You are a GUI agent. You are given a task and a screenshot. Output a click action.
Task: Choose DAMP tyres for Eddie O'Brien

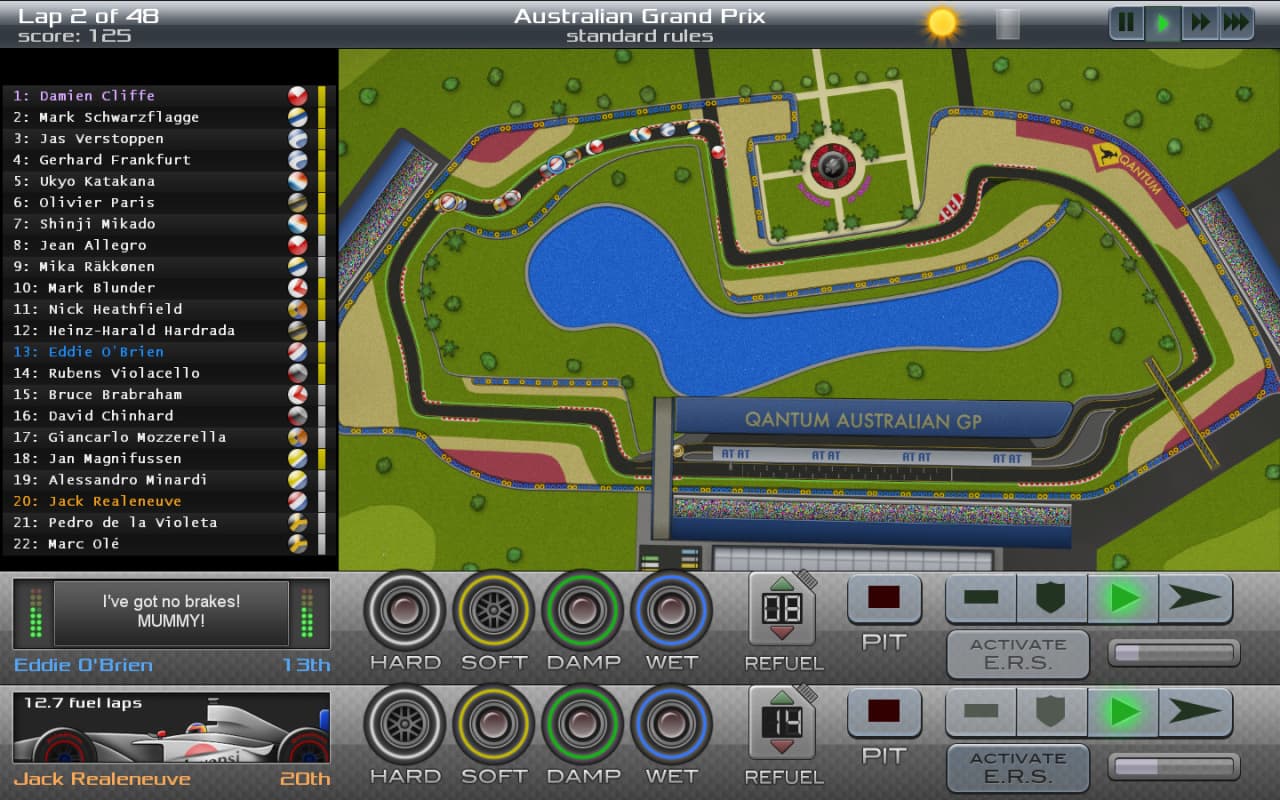pos(582,610)
